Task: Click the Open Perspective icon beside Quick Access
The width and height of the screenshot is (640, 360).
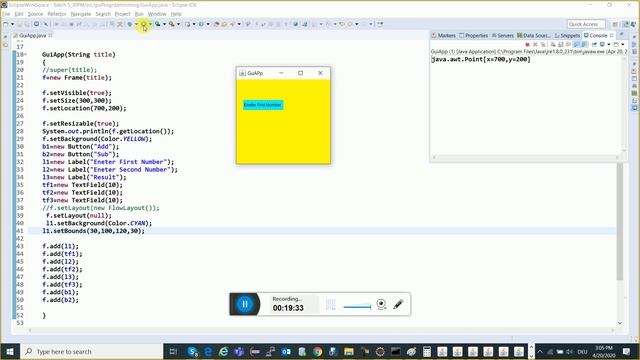Action: click(615, 24)
